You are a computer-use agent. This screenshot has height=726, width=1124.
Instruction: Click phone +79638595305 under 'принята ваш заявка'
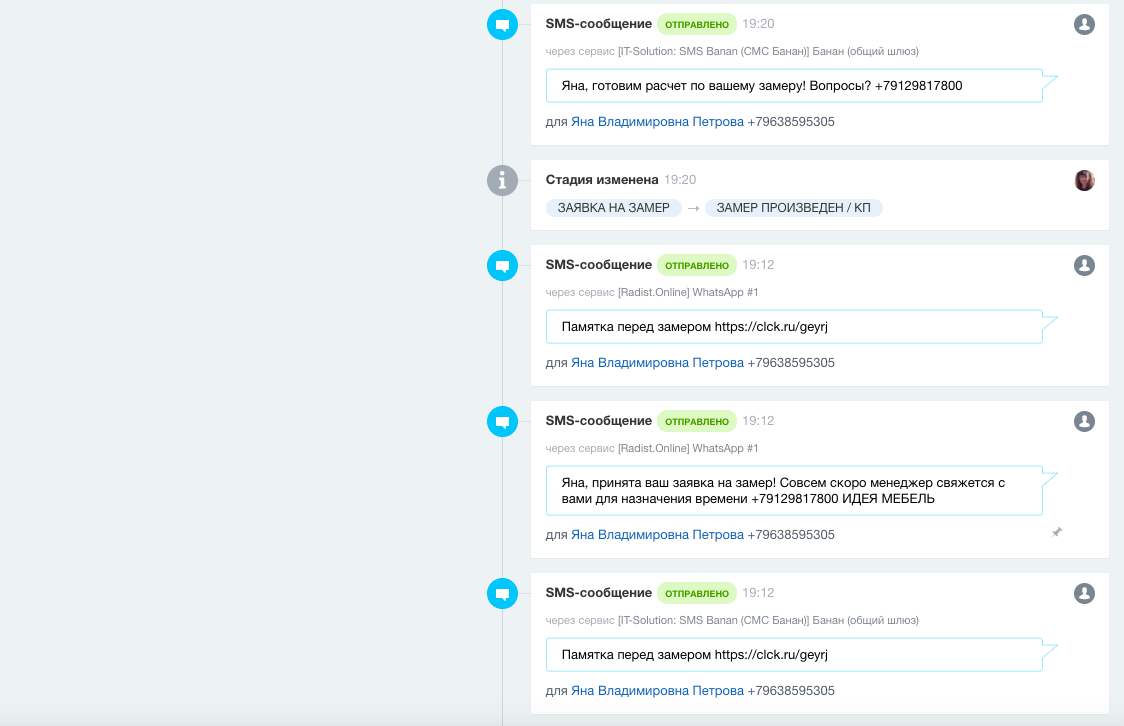pos(791,535)
